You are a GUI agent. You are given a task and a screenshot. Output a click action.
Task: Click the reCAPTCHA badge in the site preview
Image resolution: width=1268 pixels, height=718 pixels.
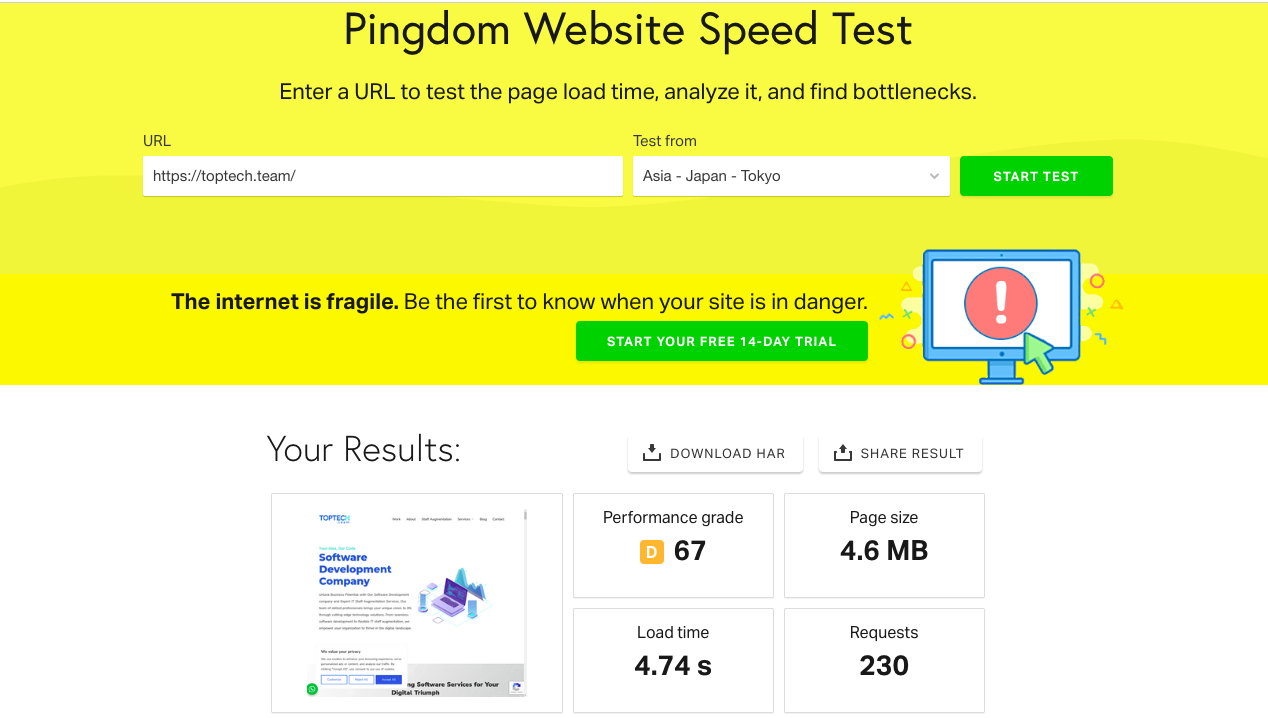[x=517, y=688]
